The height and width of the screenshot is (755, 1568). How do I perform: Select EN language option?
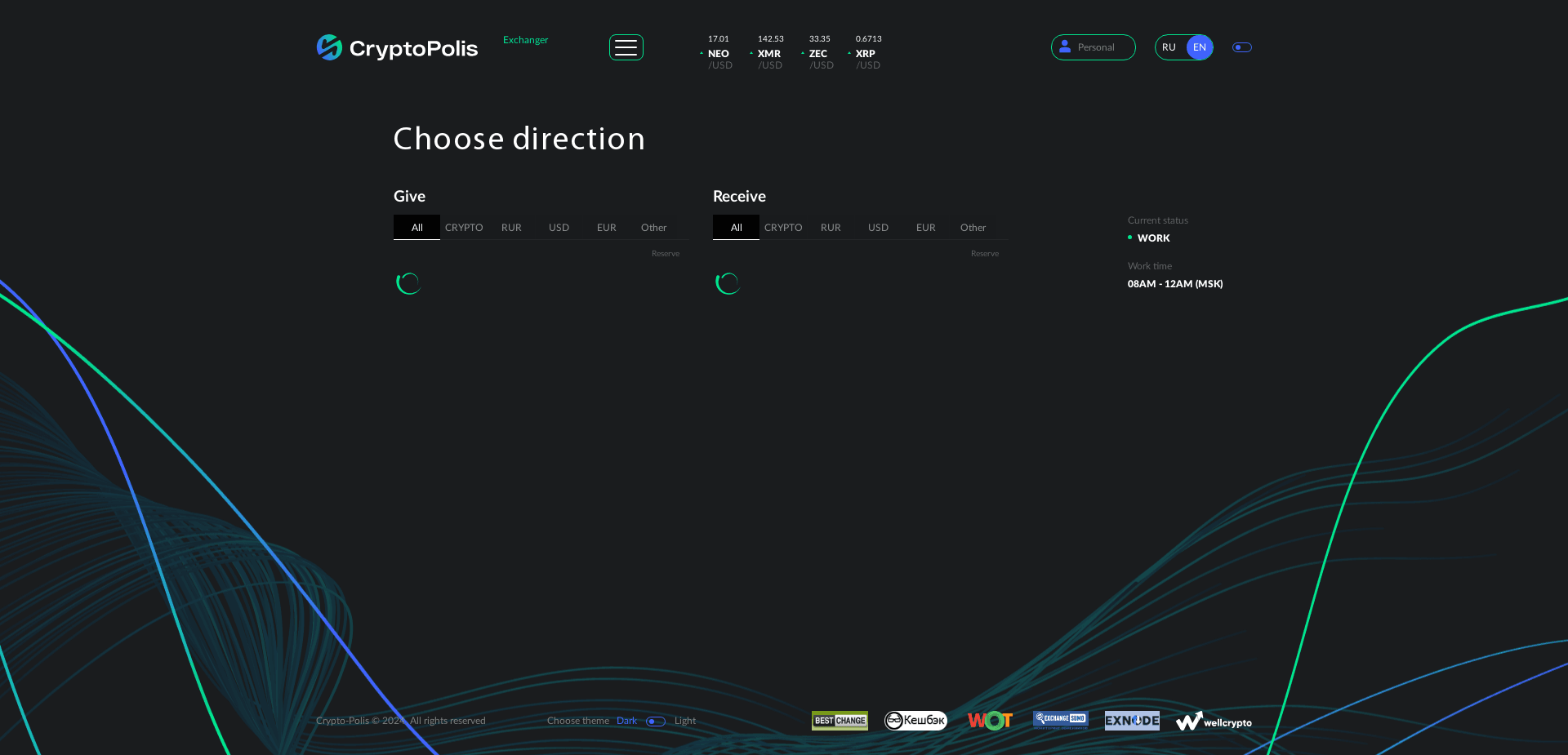(1200, 47)
